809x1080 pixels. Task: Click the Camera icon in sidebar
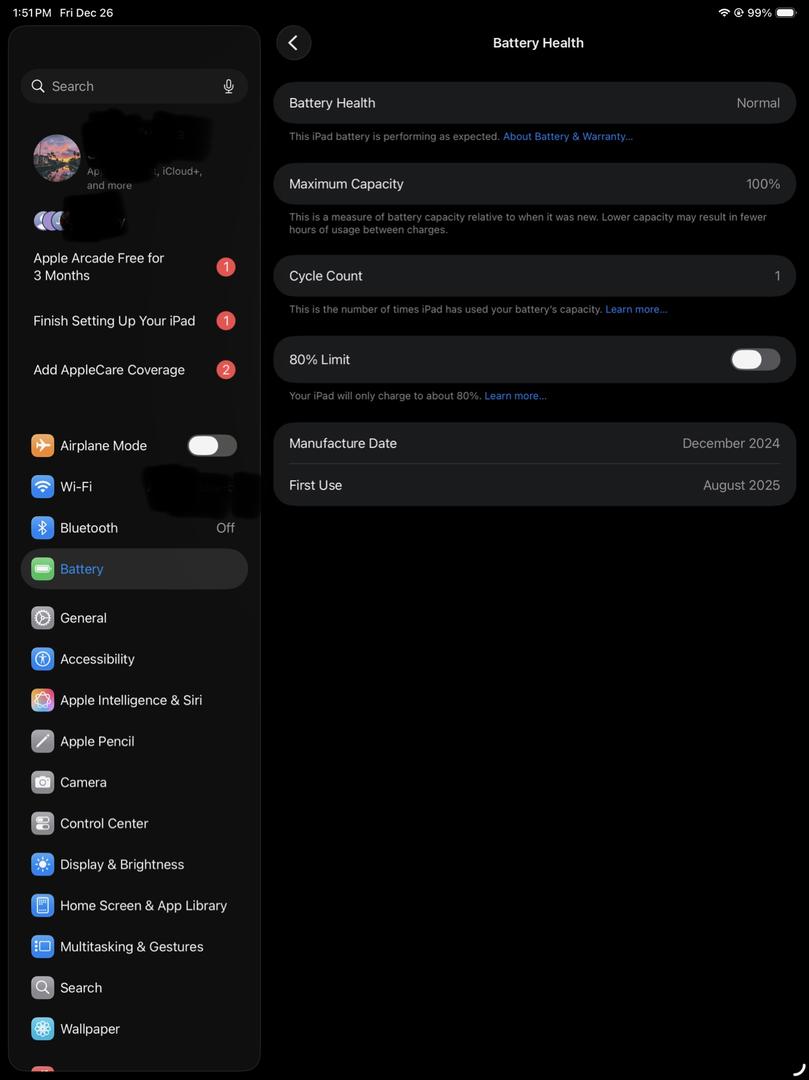click(43, 782)
